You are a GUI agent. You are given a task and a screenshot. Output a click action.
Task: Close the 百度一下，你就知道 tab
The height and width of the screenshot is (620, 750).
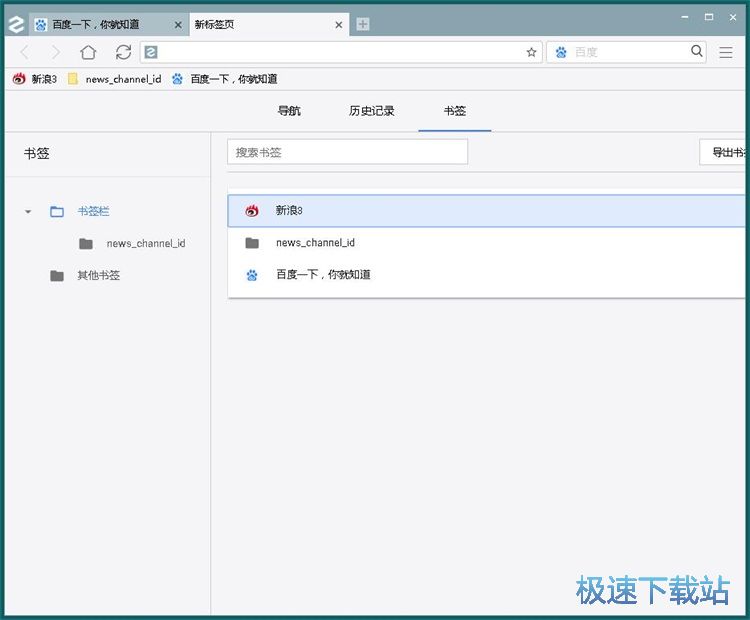click(x=178, y=24)
